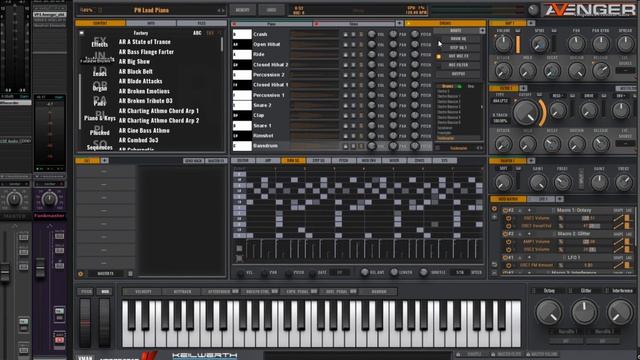Open the amp envelope Source dropdown
The width and height of the screenshot is (640, 360).
pos(625,70)
